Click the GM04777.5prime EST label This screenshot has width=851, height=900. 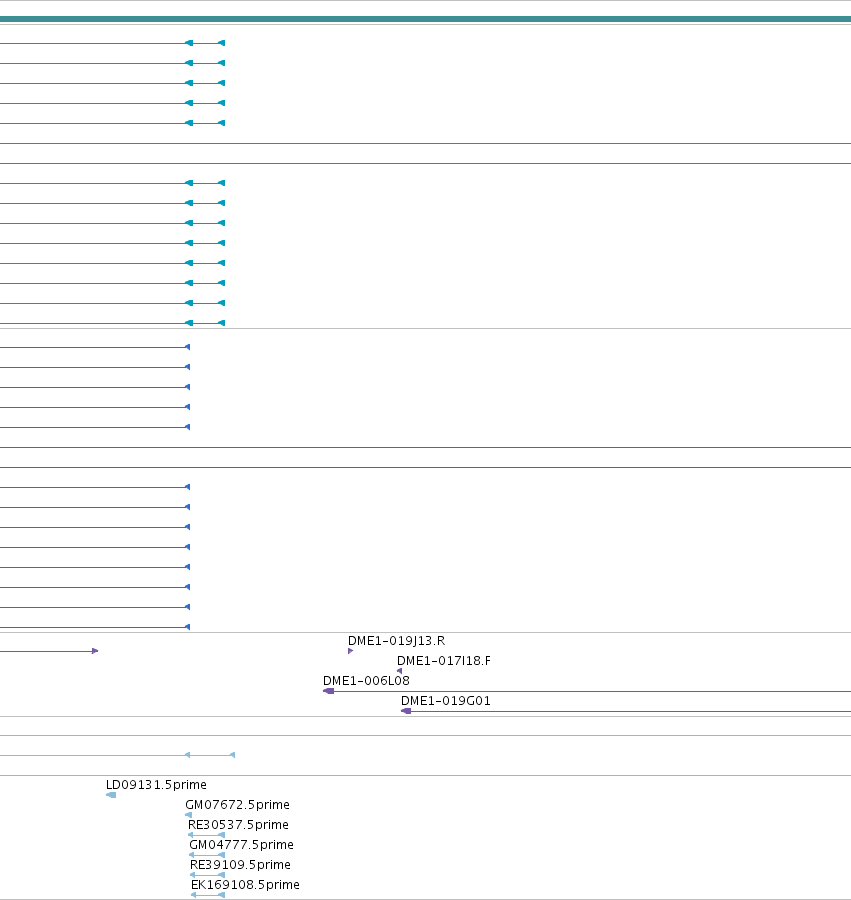(241, 845)
